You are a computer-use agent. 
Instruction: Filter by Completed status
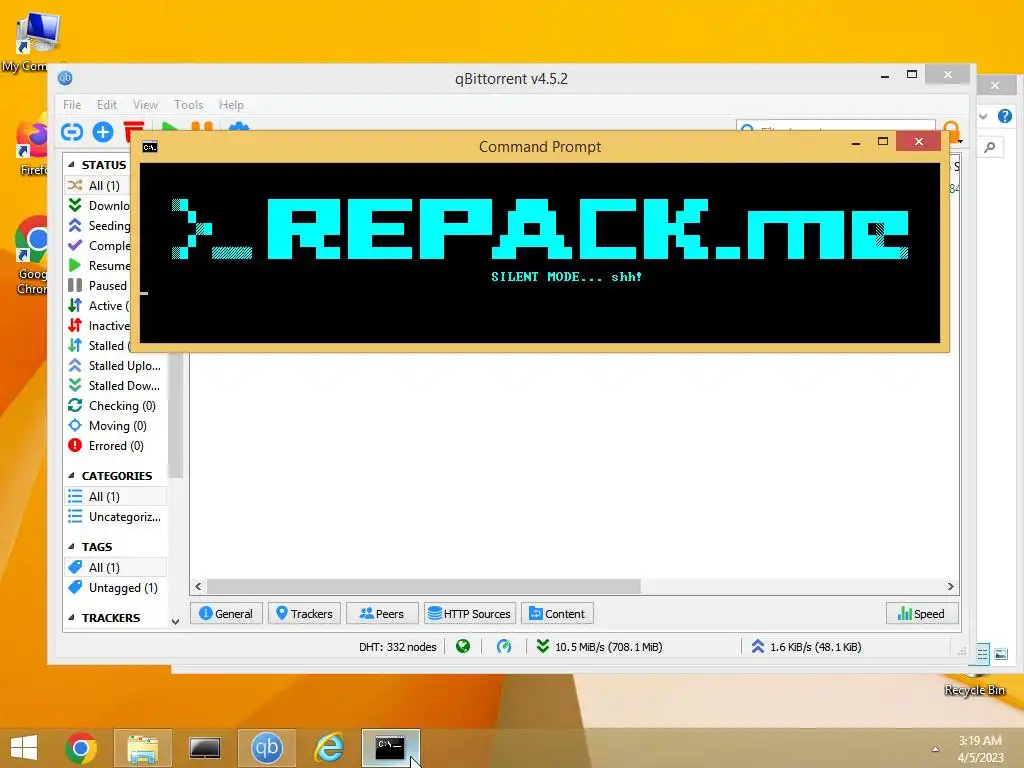98,246
